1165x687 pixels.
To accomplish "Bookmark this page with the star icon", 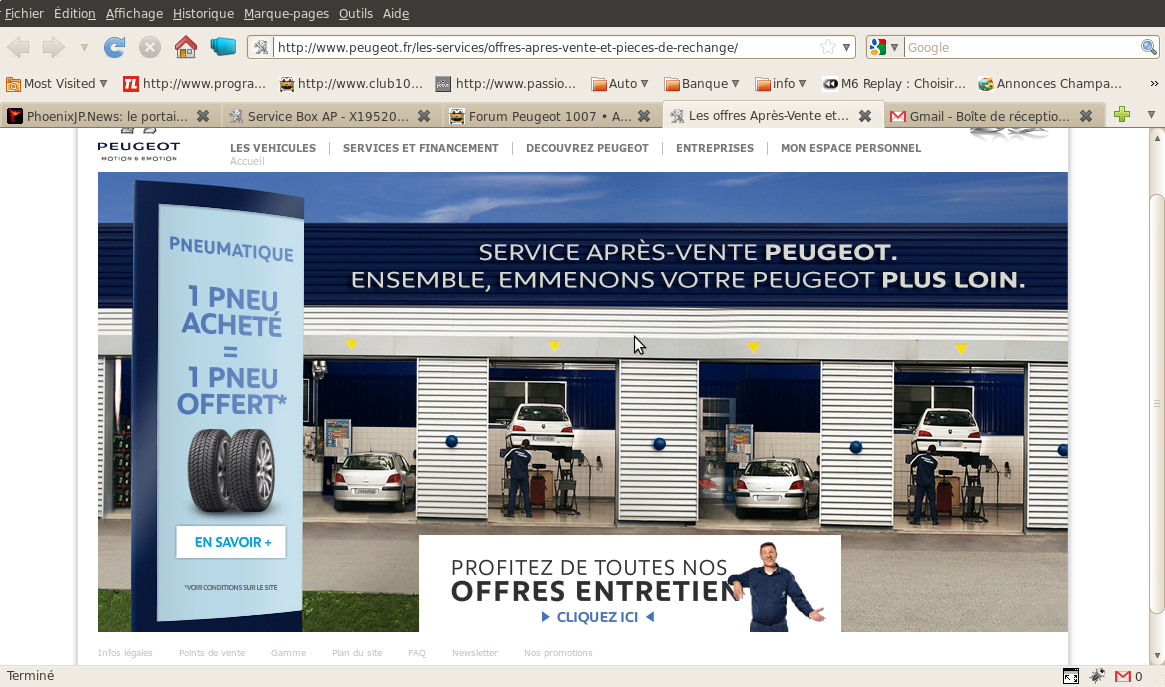I will coord(828,48).
